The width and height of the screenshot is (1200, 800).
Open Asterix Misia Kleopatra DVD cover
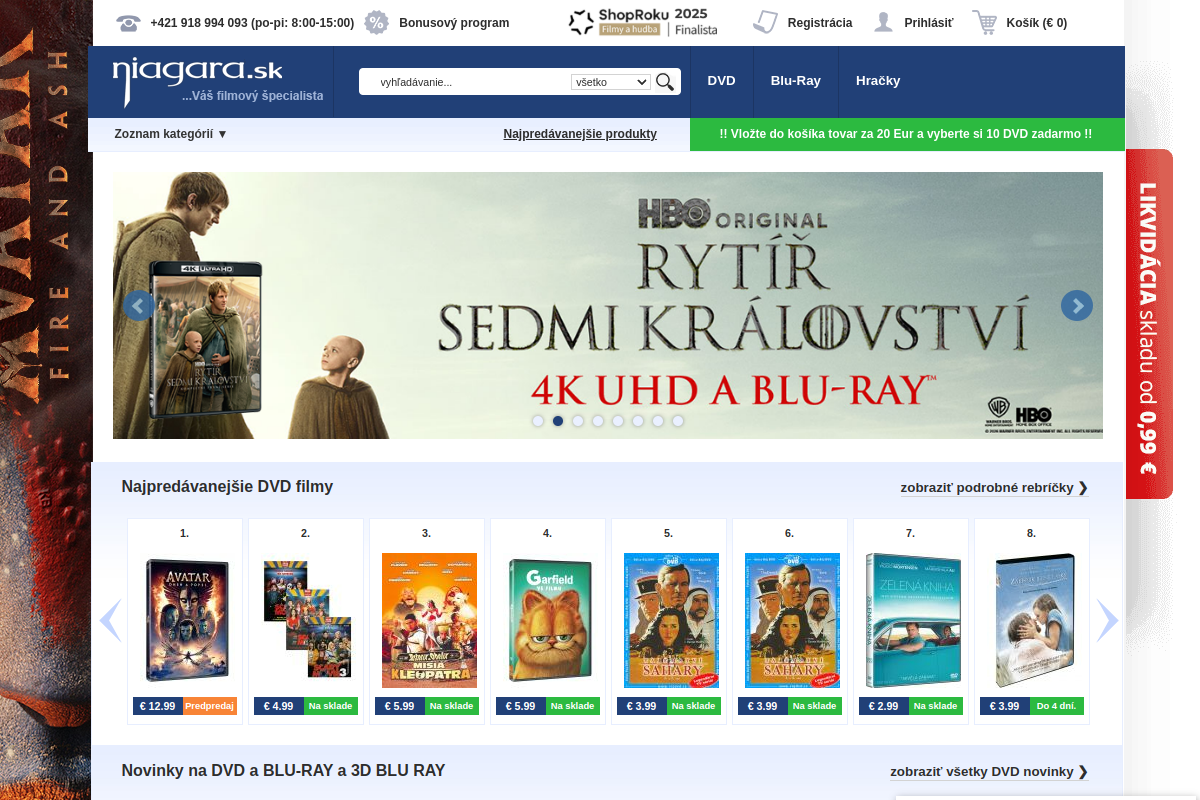(x=429, y=620)
